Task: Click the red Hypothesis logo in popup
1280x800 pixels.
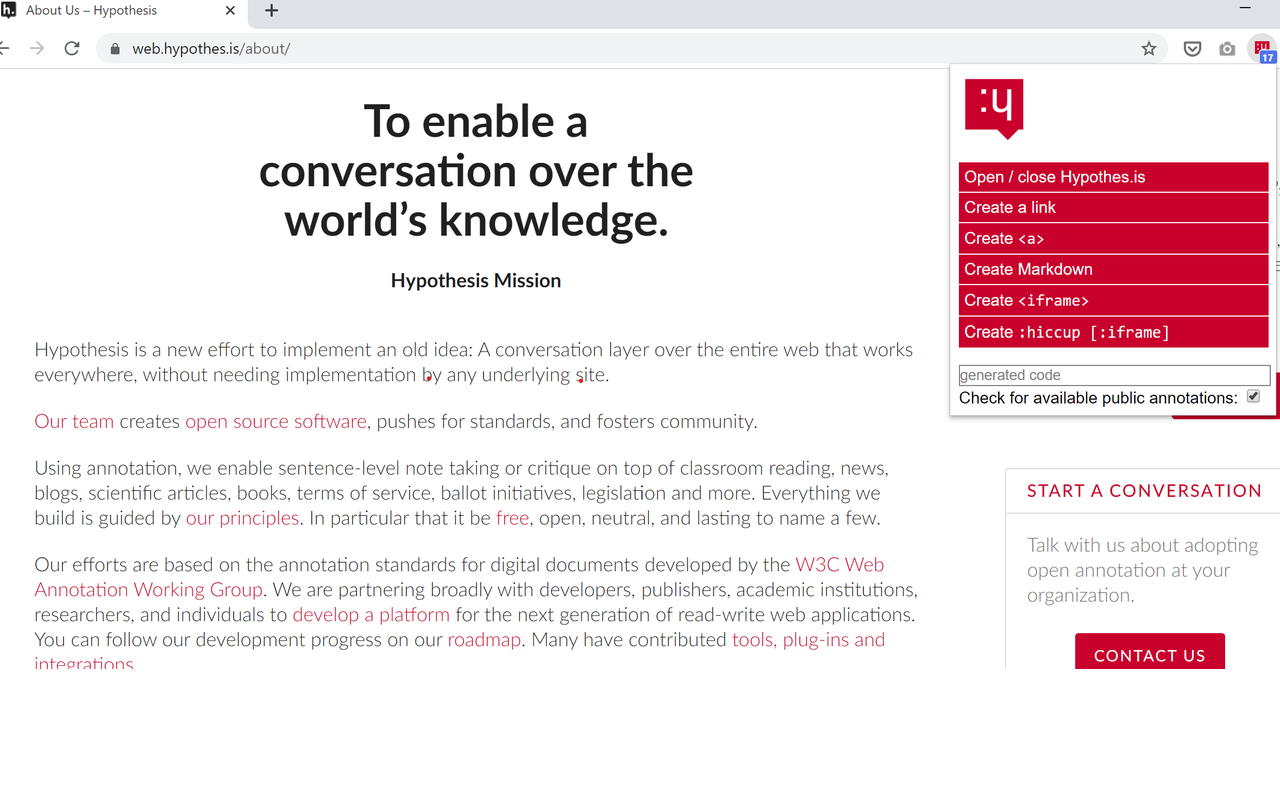Action: pyautogui.click(x=994, y=108)
